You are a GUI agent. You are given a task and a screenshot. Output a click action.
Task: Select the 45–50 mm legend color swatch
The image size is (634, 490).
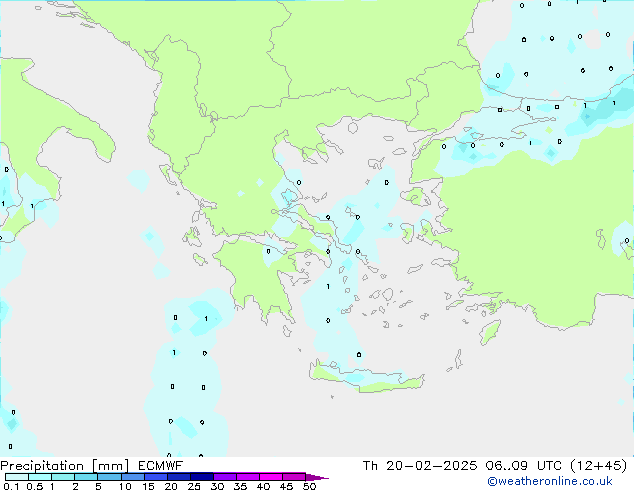(294, 477)
